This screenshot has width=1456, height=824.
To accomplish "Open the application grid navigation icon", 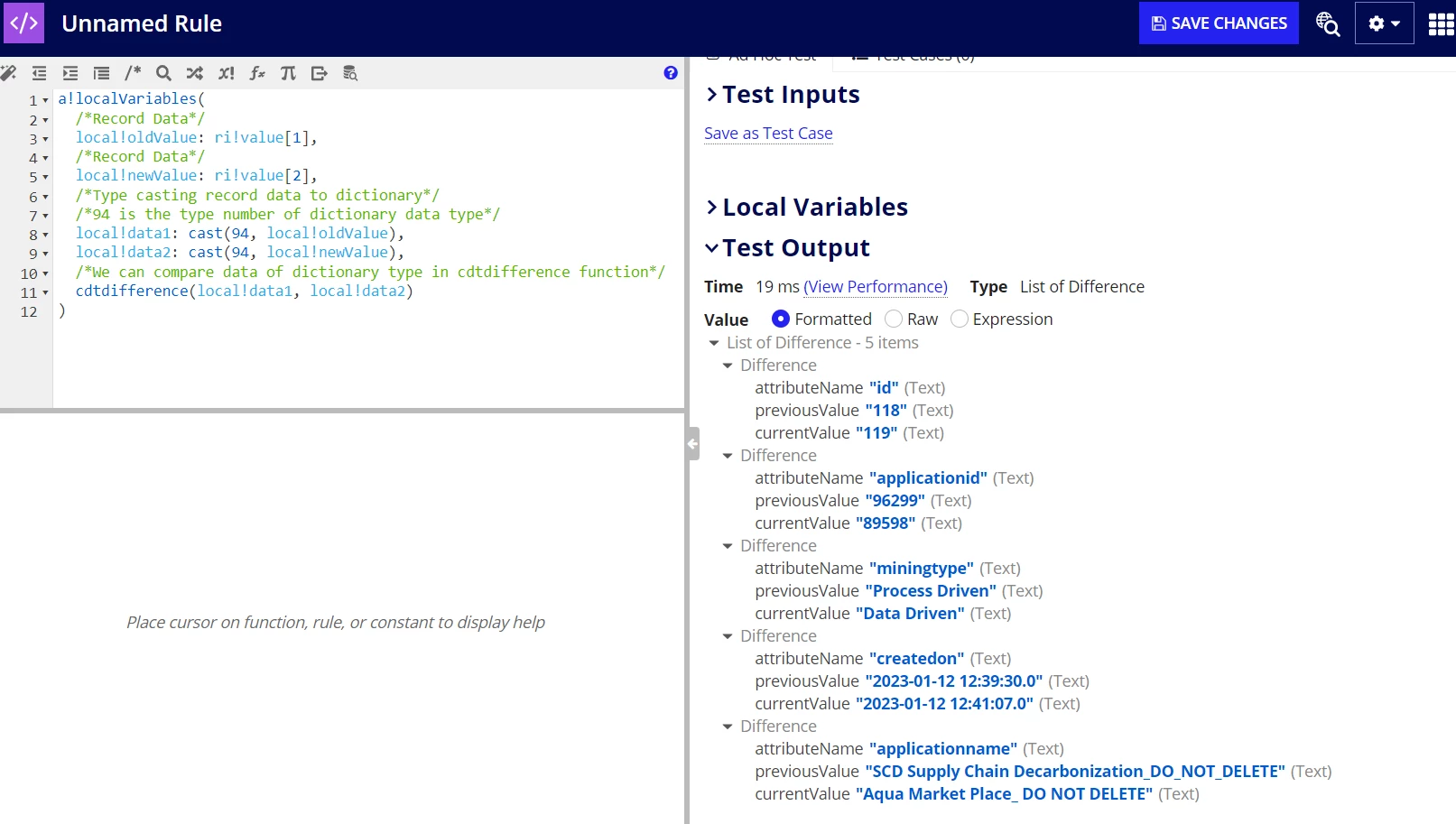I will pyautogui.click(x=1441, y=23).
